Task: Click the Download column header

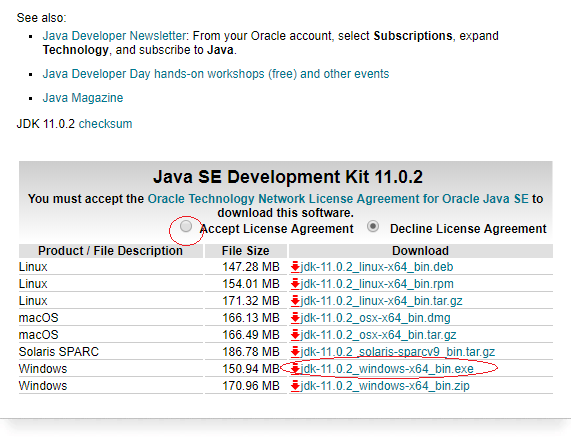Action: click(420, 251)
